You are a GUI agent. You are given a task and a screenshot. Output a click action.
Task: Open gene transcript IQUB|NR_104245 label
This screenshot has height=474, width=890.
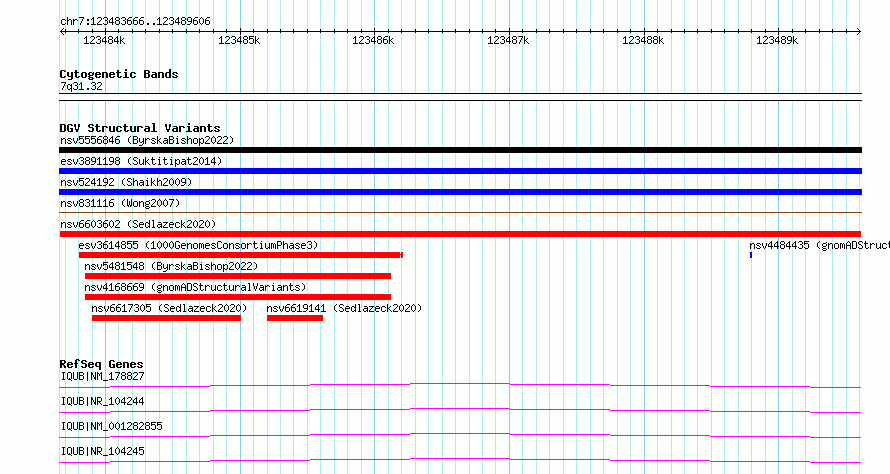102,451
